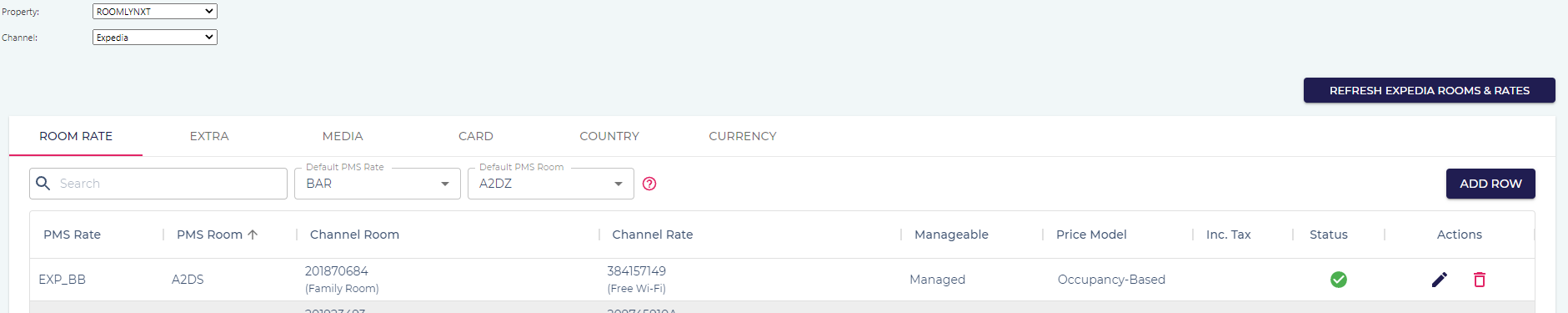Open the red question mark help icon
1568x313 pixels.
649,184
